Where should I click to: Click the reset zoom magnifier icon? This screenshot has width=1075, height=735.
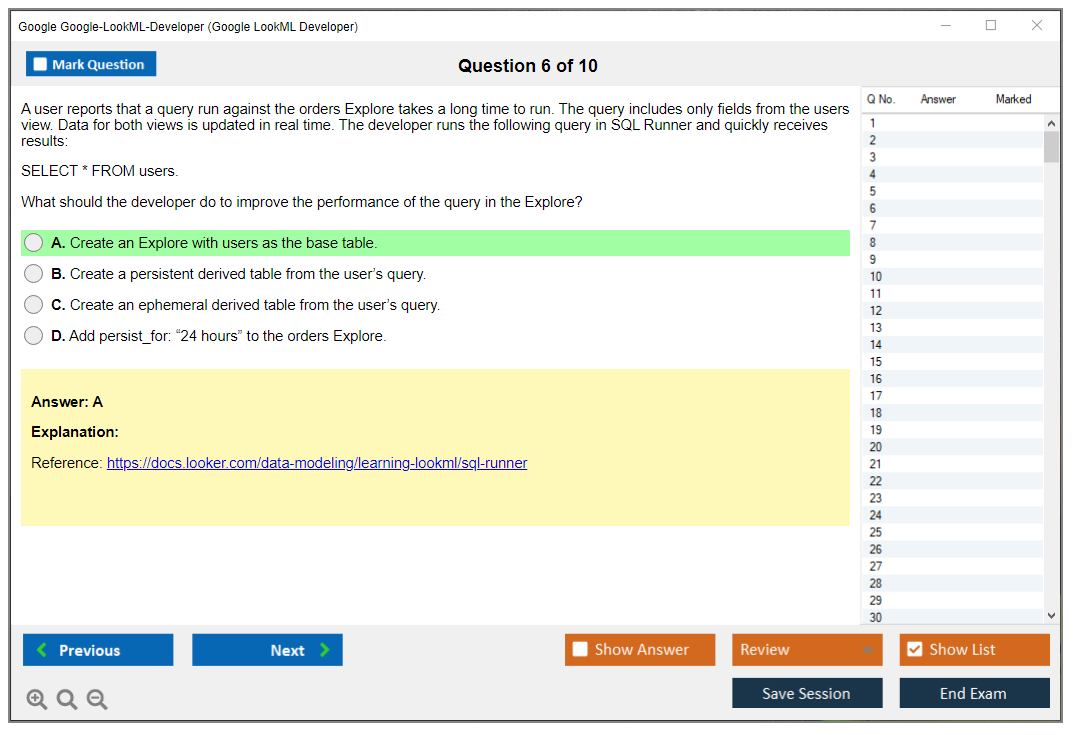point(67,700)
